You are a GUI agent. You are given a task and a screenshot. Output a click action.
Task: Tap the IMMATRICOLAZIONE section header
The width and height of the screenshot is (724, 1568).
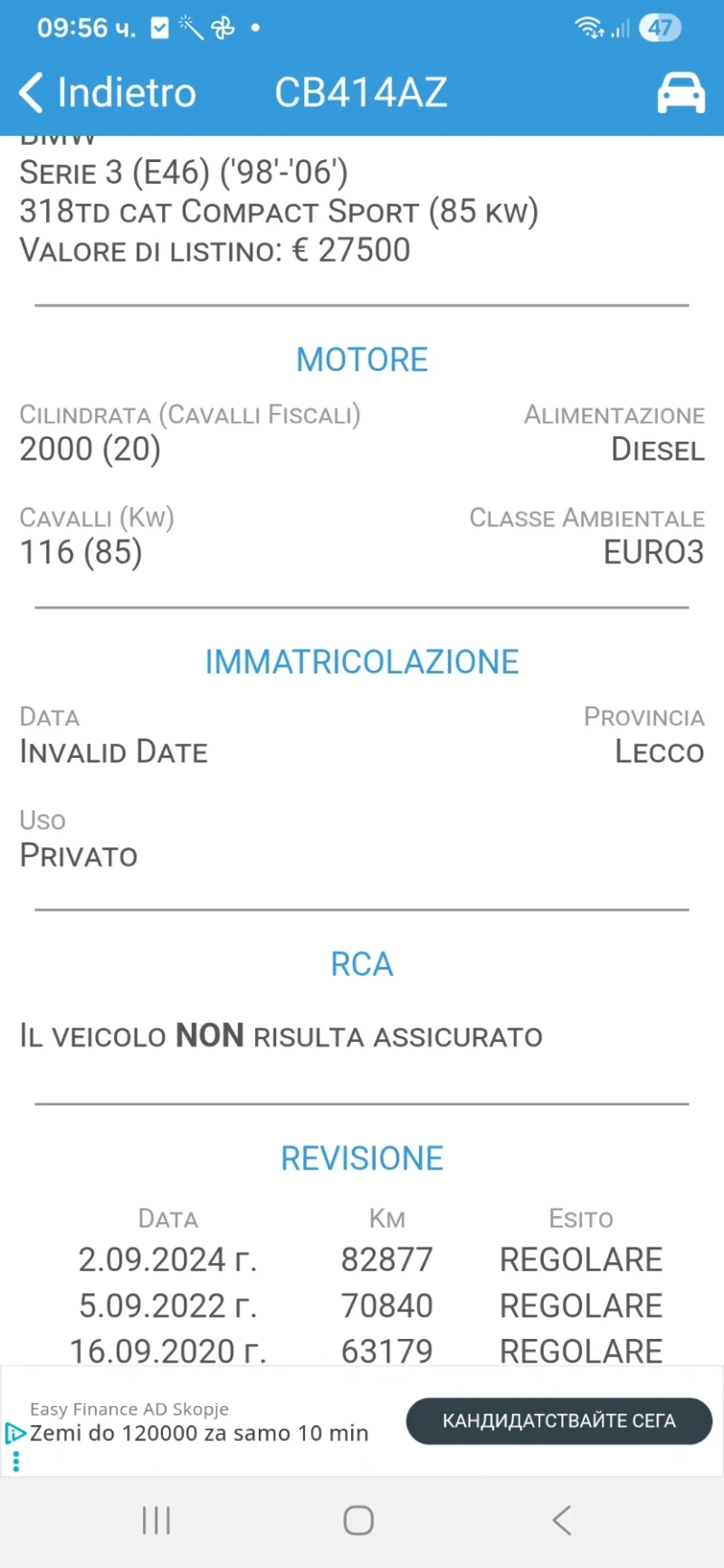[x=362, y=662]
